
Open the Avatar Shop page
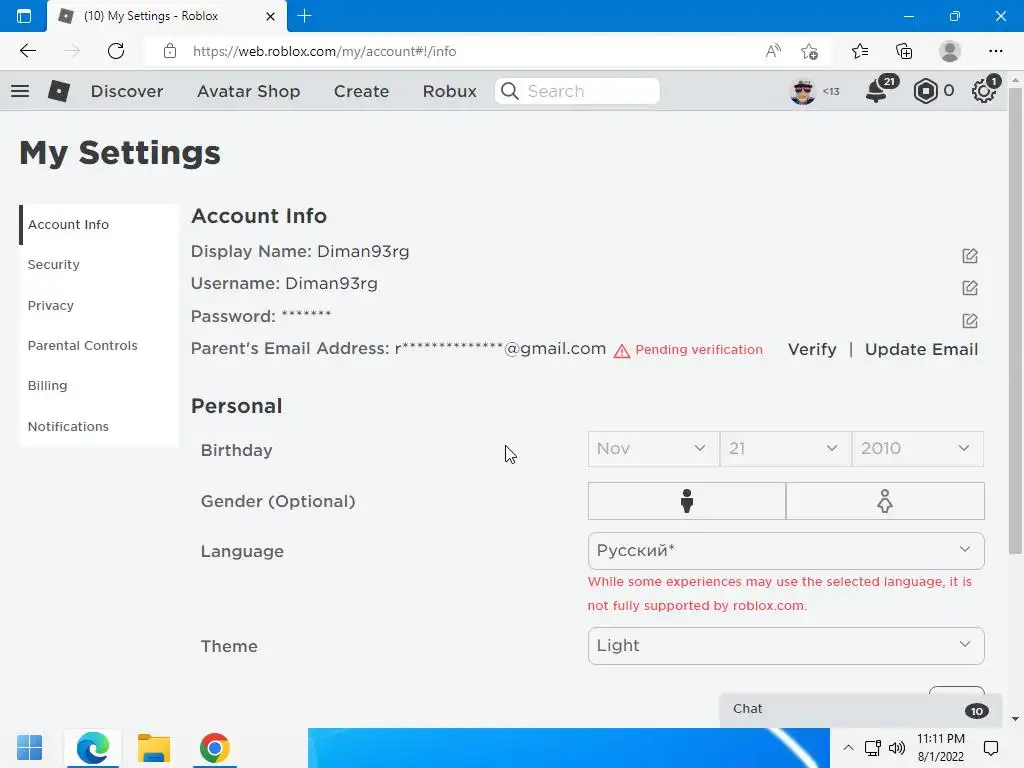pyautogui.click(x=248, y=91)
